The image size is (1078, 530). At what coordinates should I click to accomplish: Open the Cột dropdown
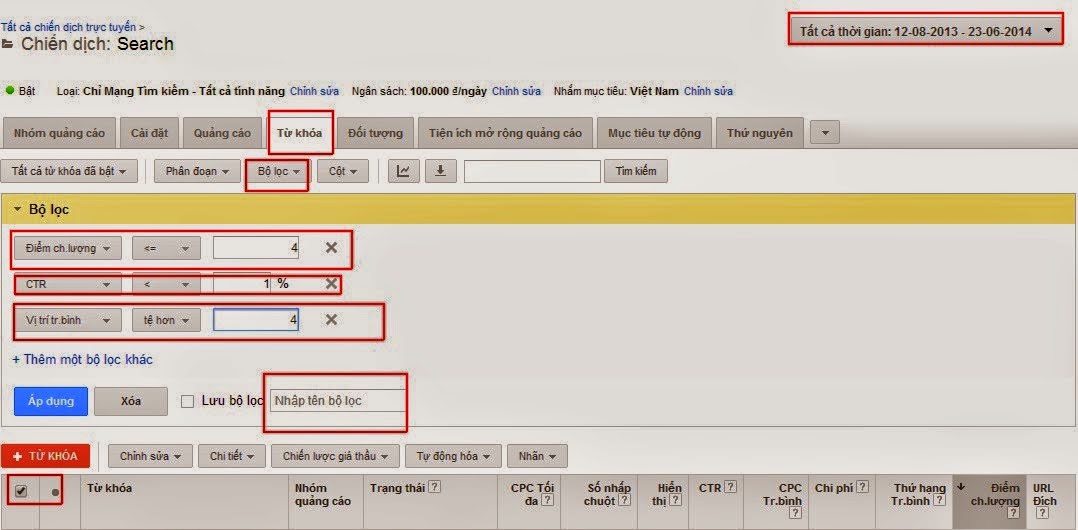point(343,171)
